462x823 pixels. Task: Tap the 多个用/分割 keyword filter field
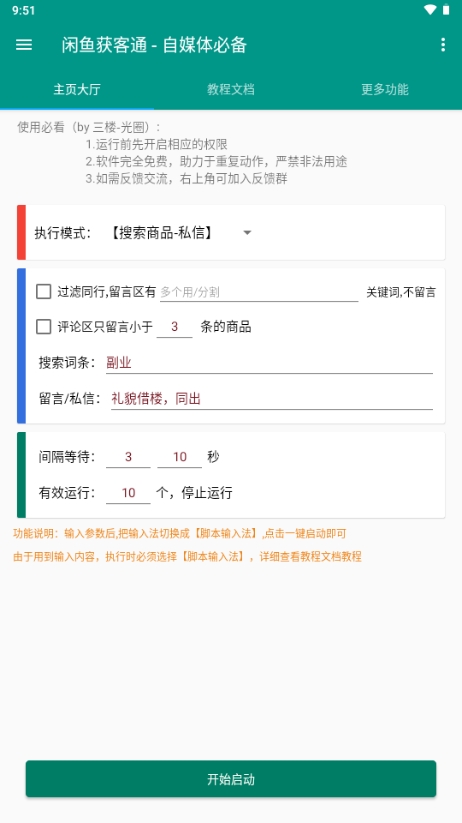click(259, 292)
